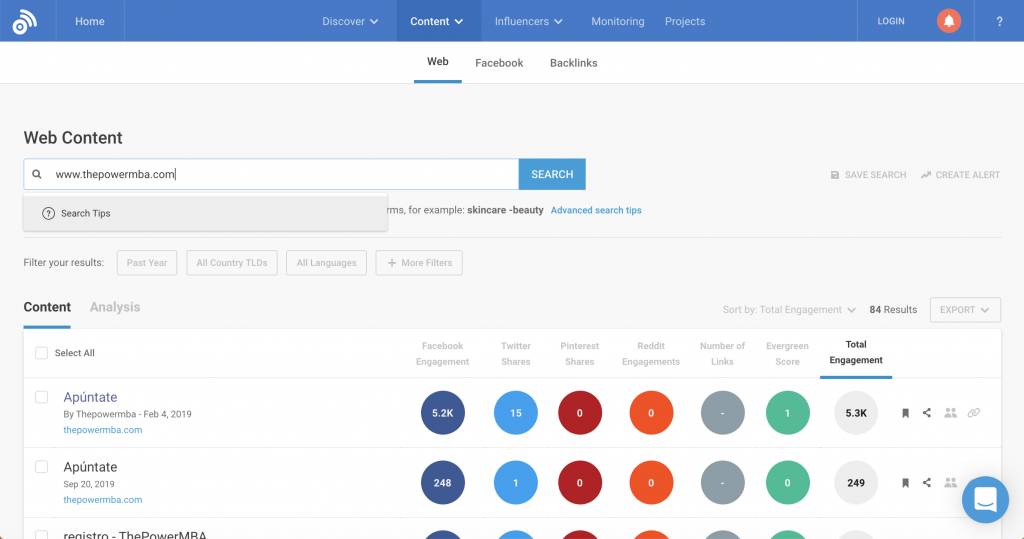
Task: Sort by Total Engagement column header
Action: (x=856, y=352)
